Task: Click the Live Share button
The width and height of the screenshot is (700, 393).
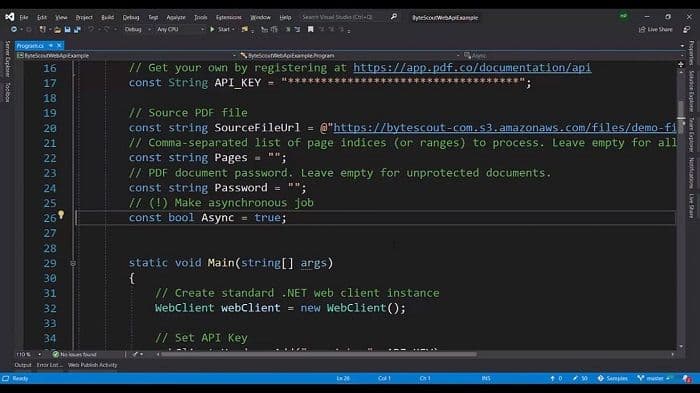Action: pyautogui.click(x=655, y=29)
